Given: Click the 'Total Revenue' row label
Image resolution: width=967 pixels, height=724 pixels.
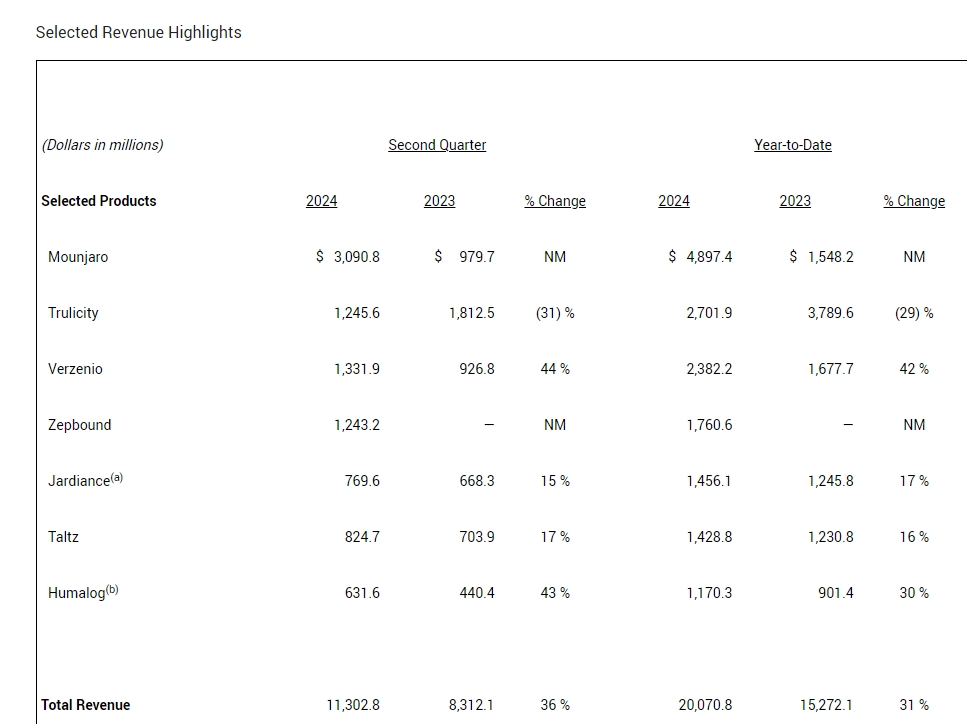Looking at the screenshot, I should (x=86, y=705).
